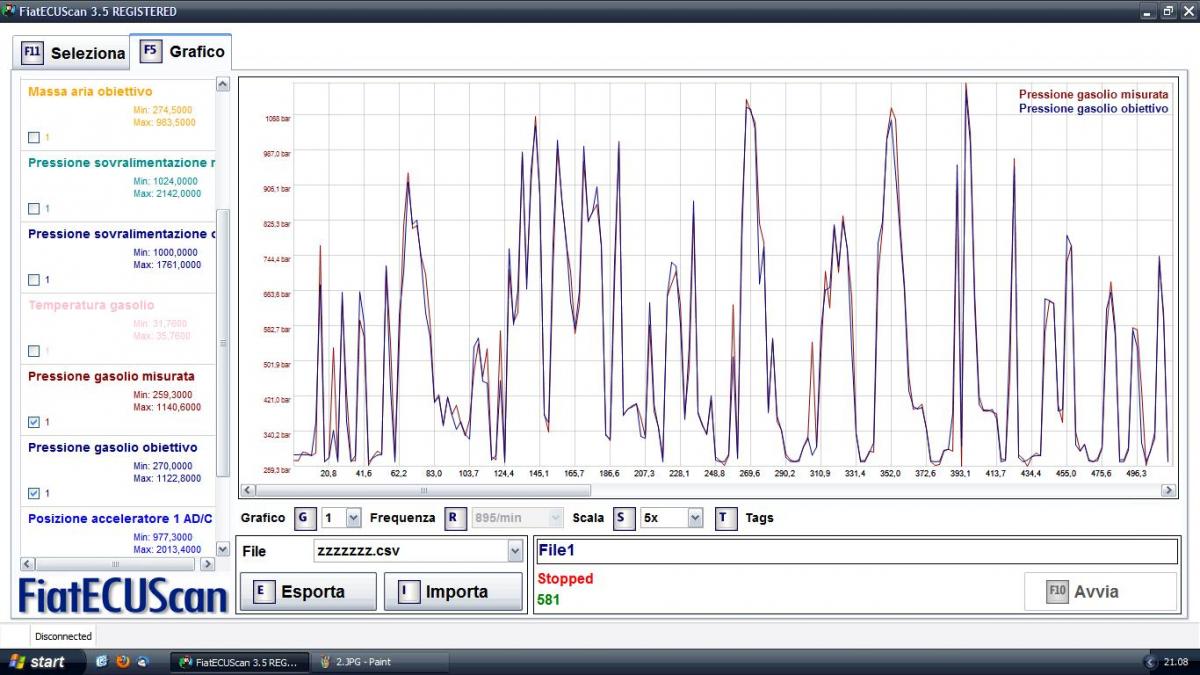Click Pressione gasolio obiettivo in the graph legend
1200x675 pixels.
(1093, 108)
